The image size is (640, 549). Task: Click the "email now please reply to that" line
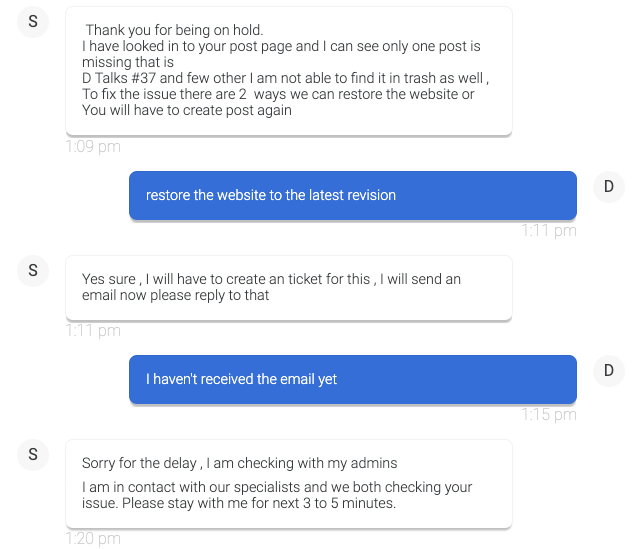pyautogui.click(x=176, y=295)
